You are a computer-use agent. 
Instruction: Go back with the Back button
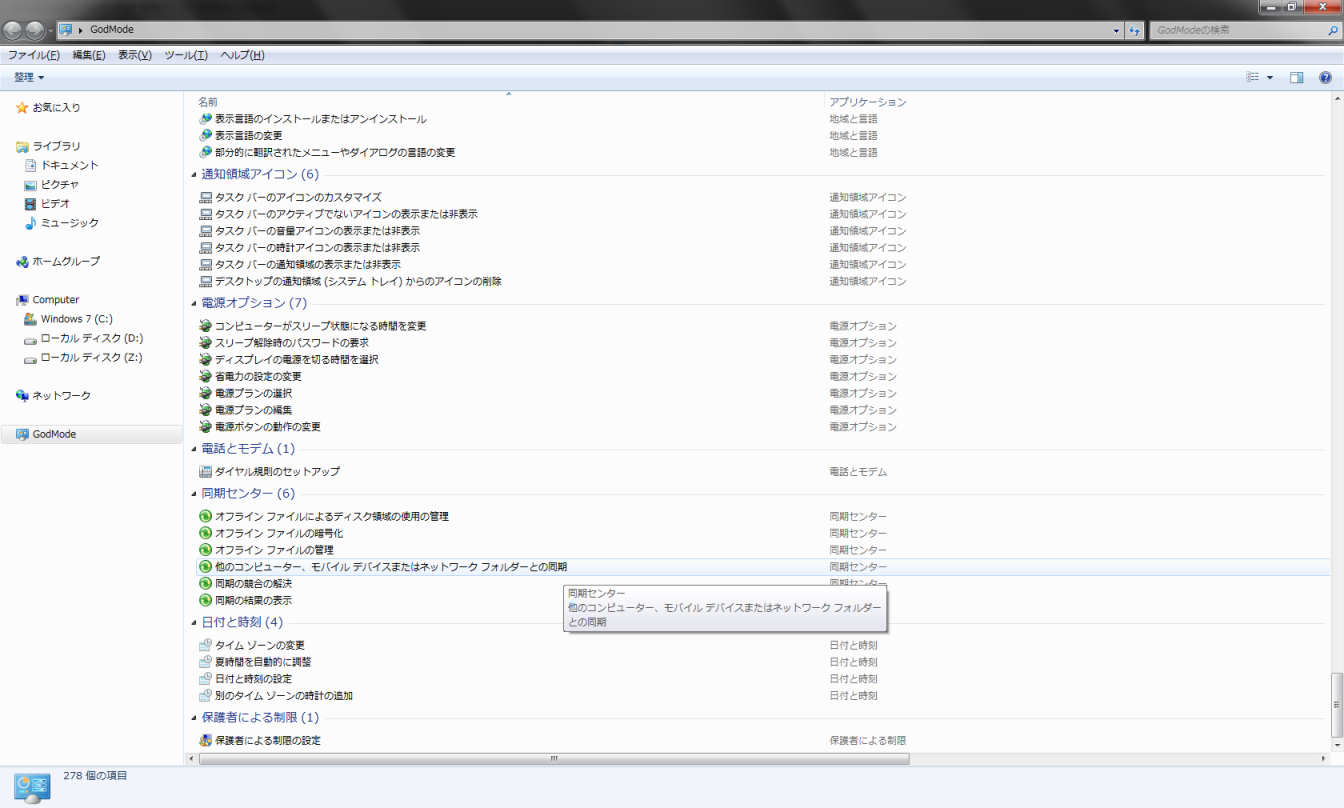pyautogui.click(x=14, y=30)
